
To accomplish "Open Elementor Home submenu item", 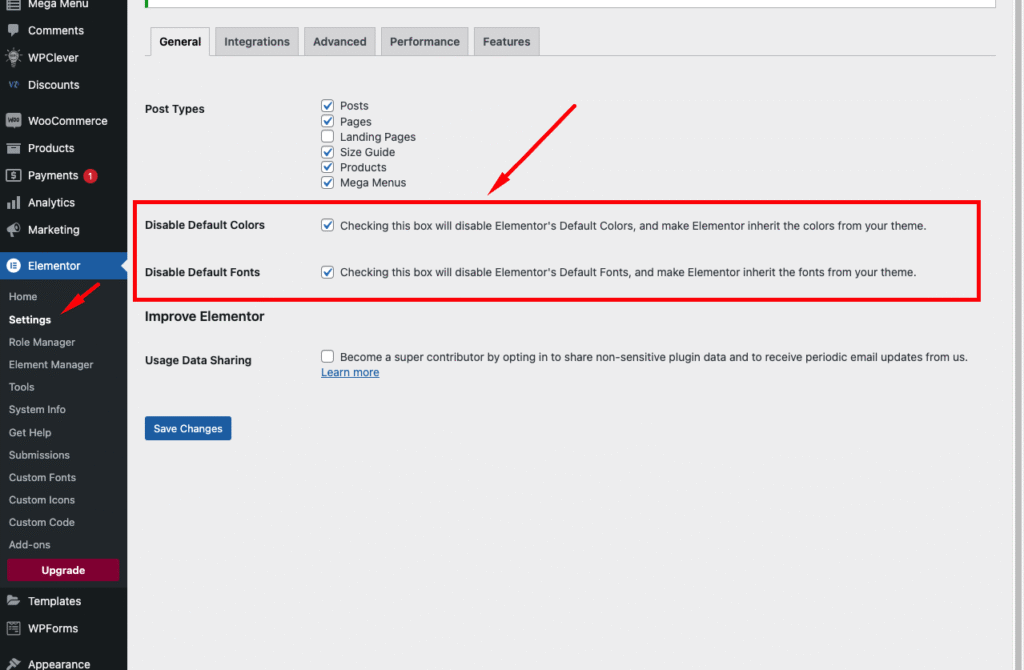I will pyautogui.click(x=23, y=296).
